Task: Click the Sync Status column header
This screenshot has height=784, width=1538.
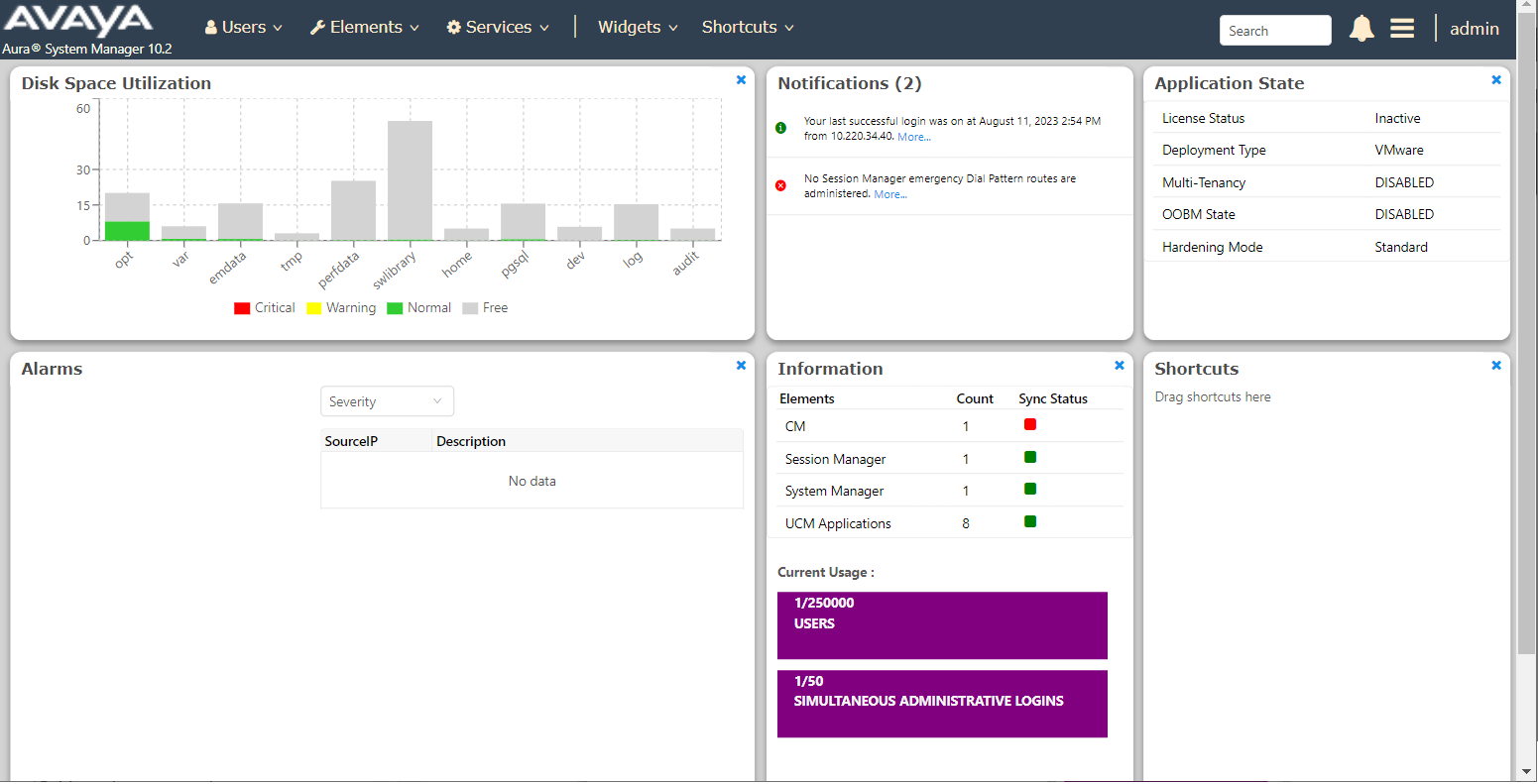Action: [x=1053, y=398]
